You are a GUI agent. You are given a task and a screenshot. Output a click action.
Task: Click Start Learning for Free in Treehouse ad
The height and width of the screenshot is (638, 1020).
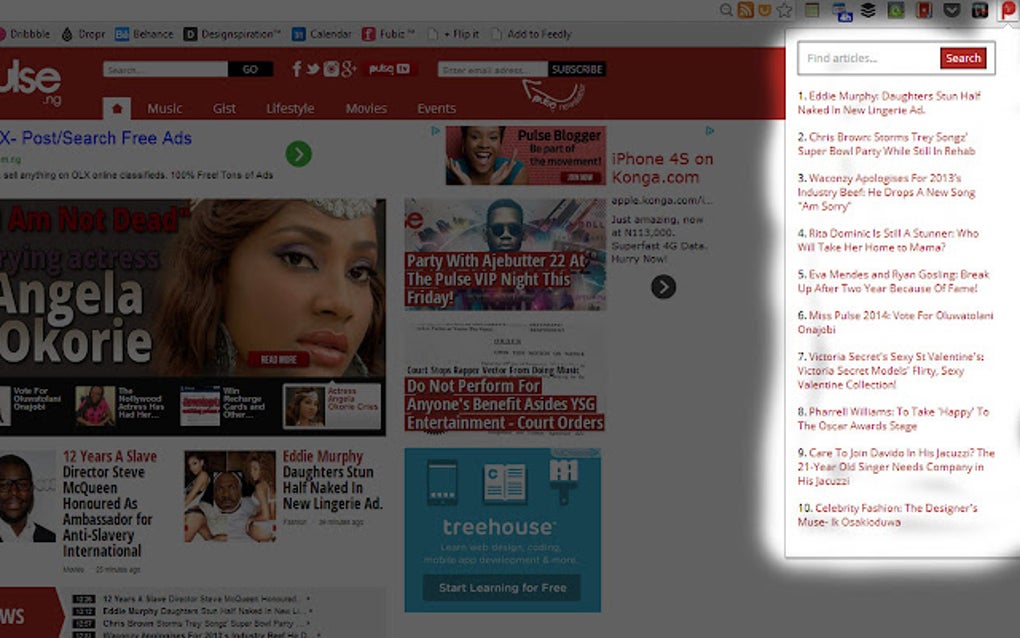click(502, 589)
